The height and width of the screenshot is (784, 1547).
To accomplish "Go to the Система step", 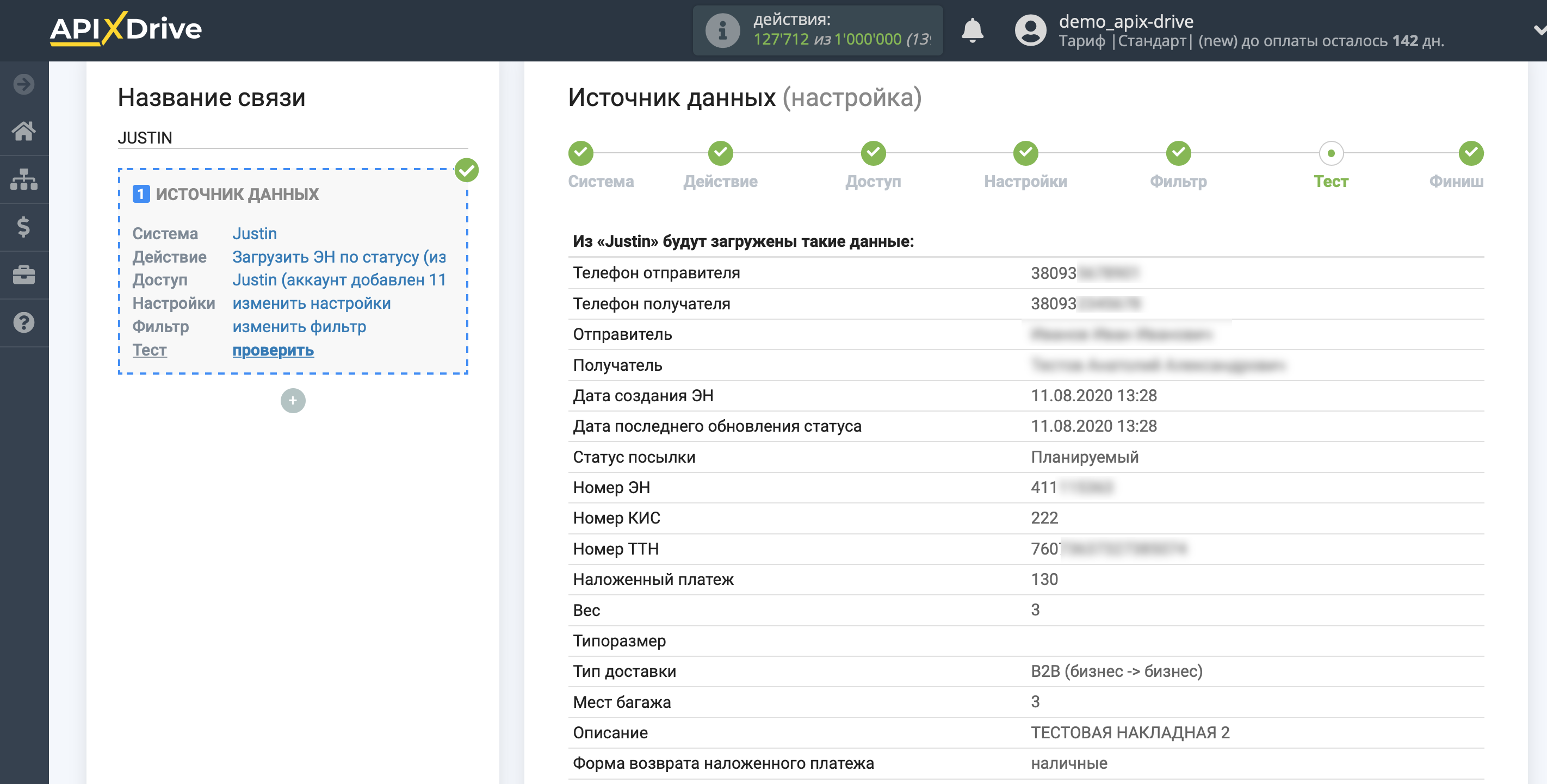I will 601,181.
